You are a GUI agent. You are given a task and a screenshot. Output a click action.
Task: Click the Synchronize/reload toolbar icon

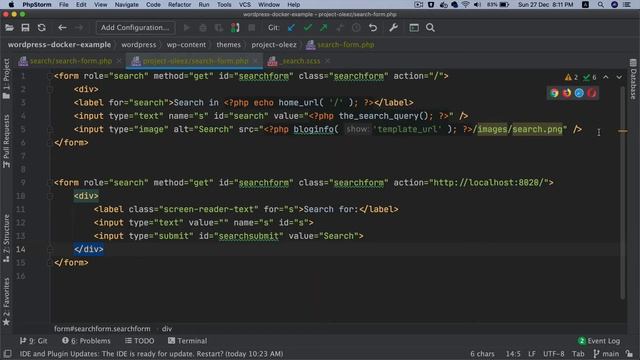click(42, 28)
